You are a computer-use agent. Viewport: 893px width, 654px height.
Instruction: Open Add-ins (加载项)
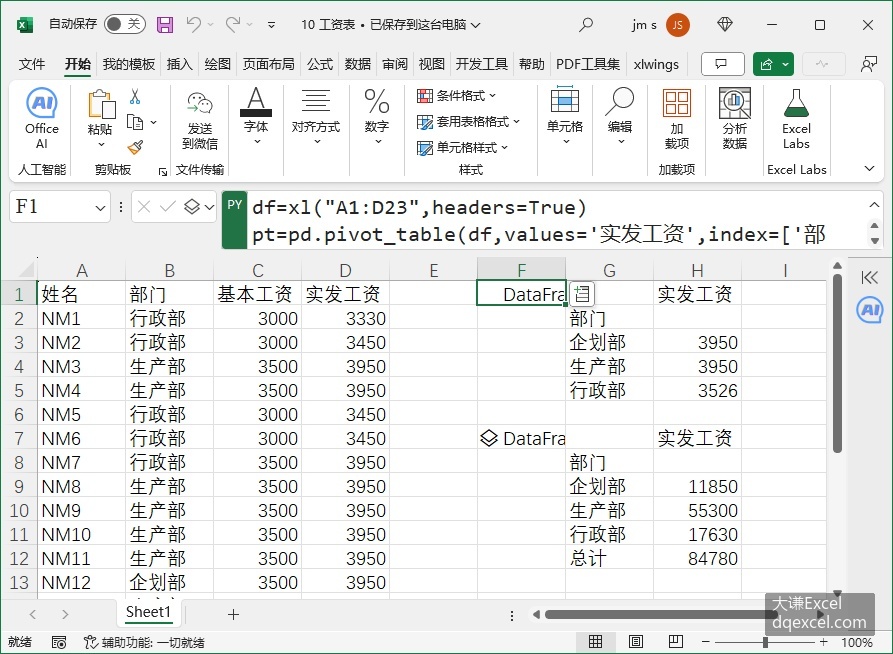click(677, 119)
